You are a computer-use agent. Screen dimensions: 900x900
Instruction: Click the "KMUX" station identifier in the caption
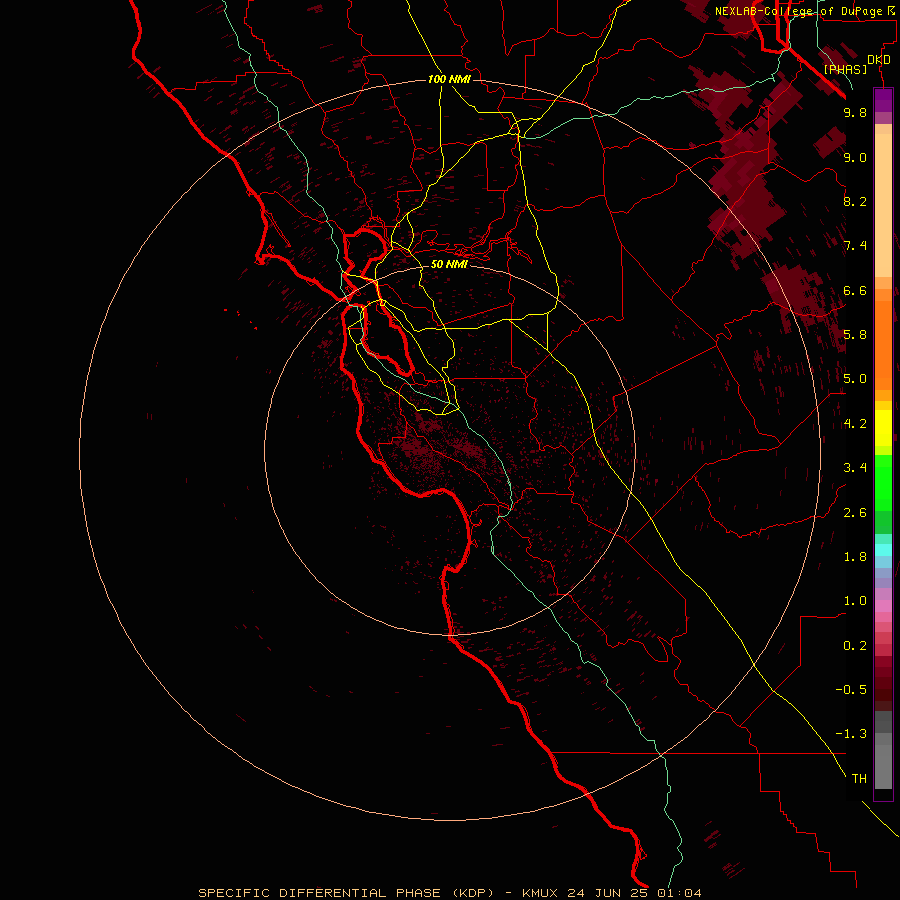tap(540, 893)
